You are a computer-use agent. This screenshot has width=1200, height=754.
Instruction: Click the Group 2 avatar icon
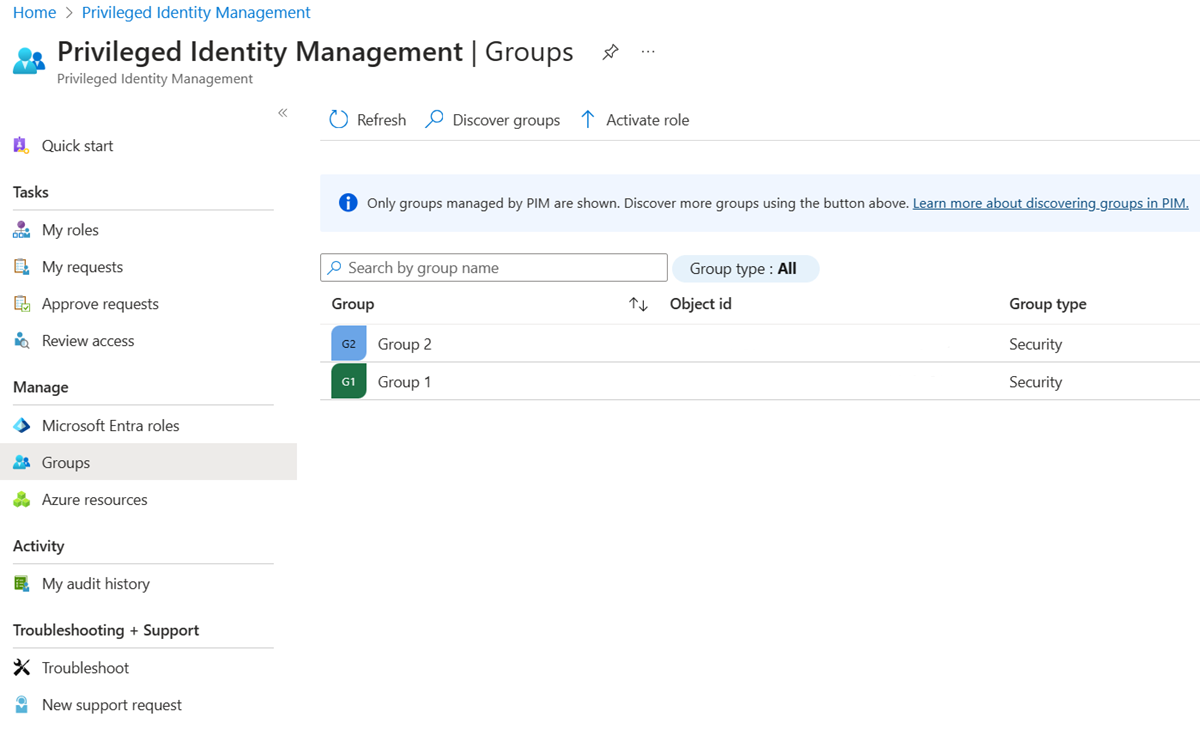click(x=349, y=344)
